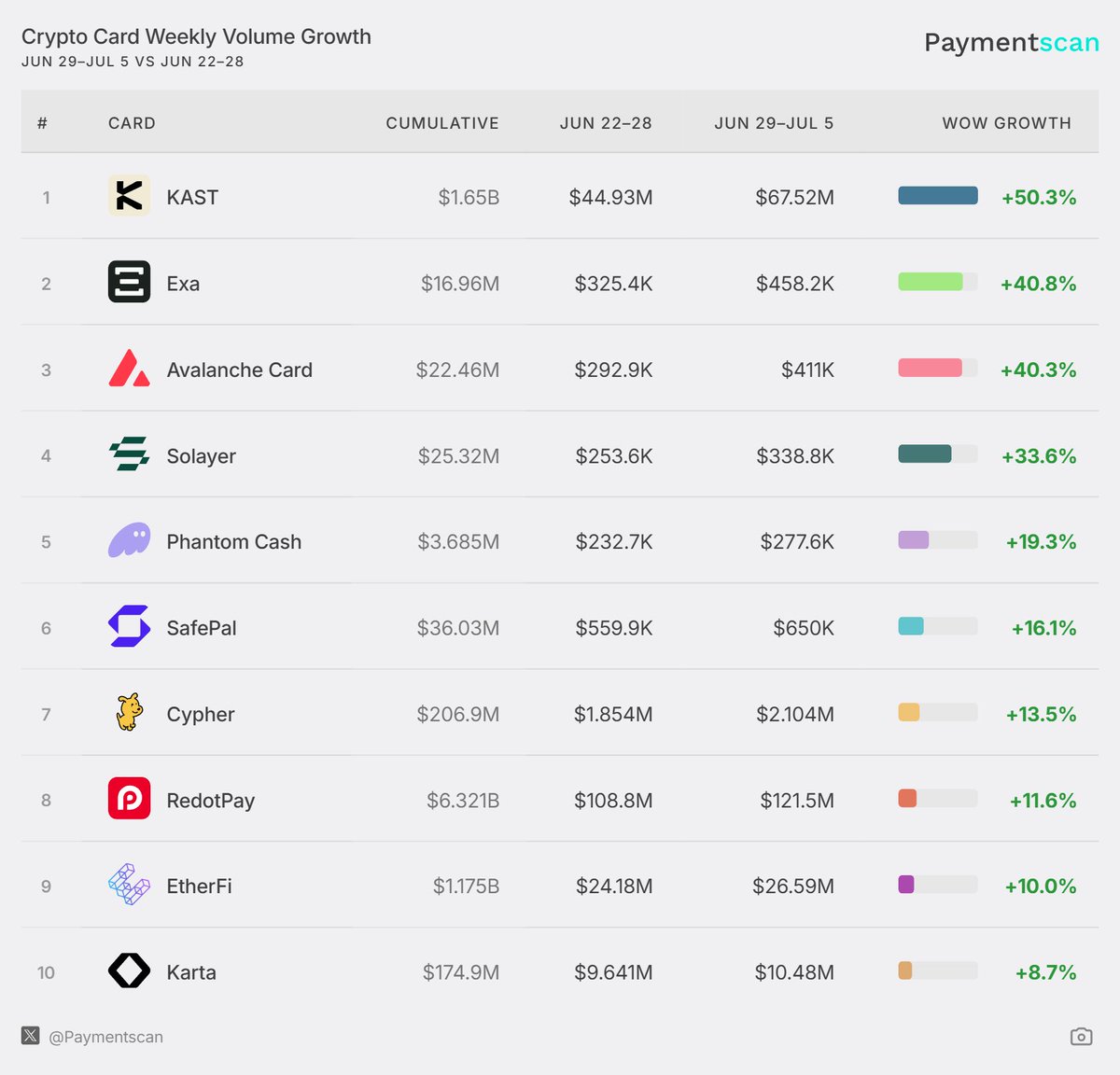1120x1075 pixels.
Task: Click the +10.0% growth value
Action: click(1041, 887)
